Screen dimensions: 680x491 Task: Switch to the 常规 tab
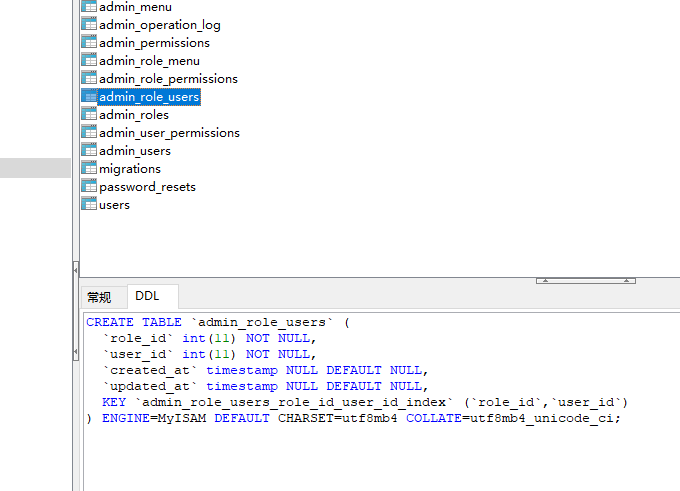(x=99, y=297)
